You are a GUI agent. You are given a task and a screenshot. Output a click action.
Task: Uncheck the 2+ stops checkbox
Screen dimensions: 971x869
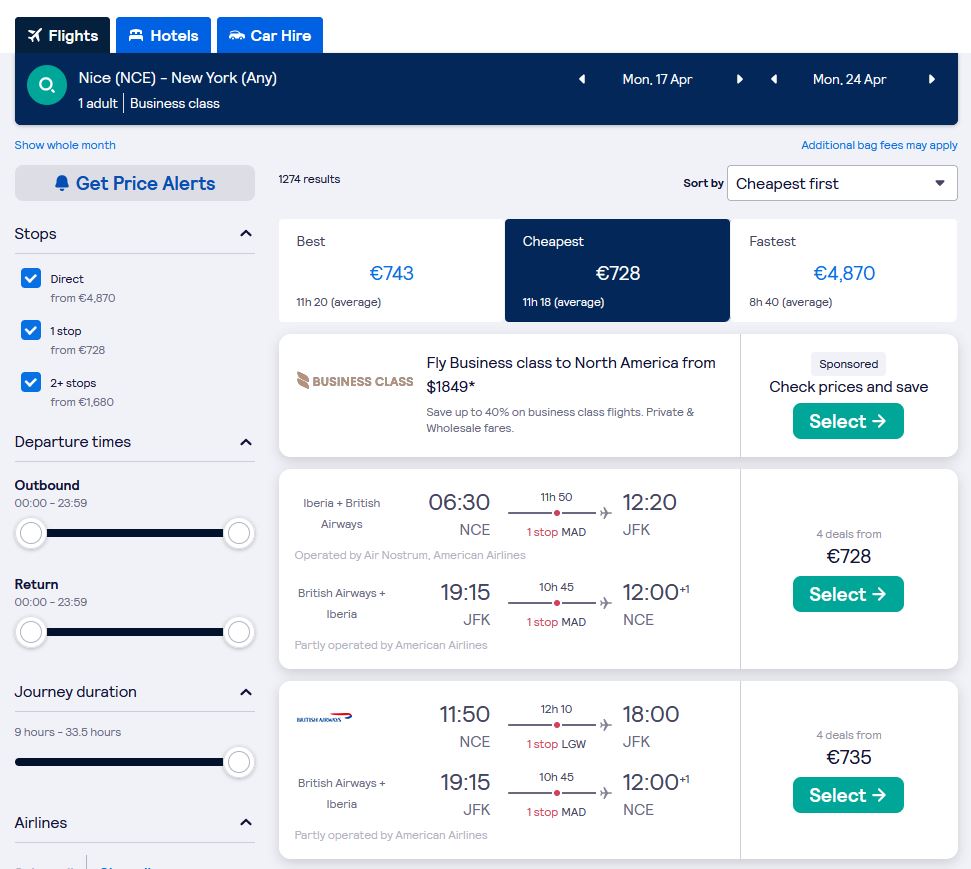coord(31,382)
